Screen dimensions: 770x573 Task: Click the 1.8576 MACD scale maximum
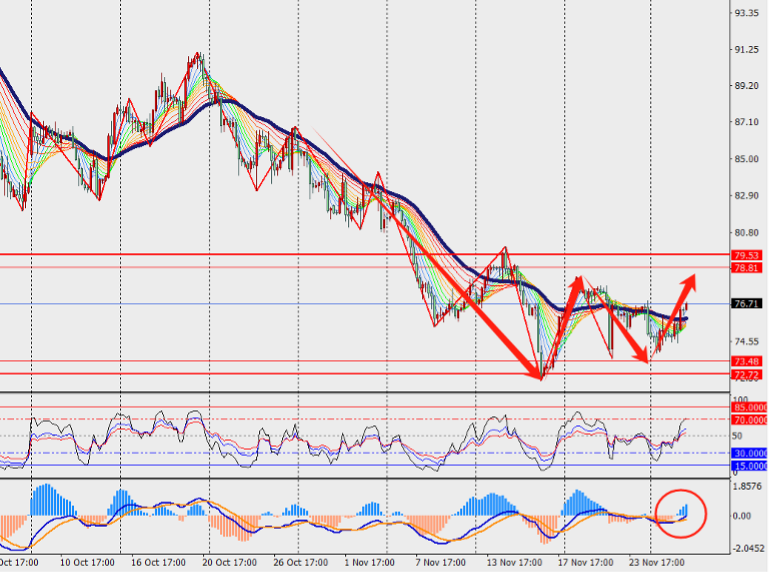(748, 487)
